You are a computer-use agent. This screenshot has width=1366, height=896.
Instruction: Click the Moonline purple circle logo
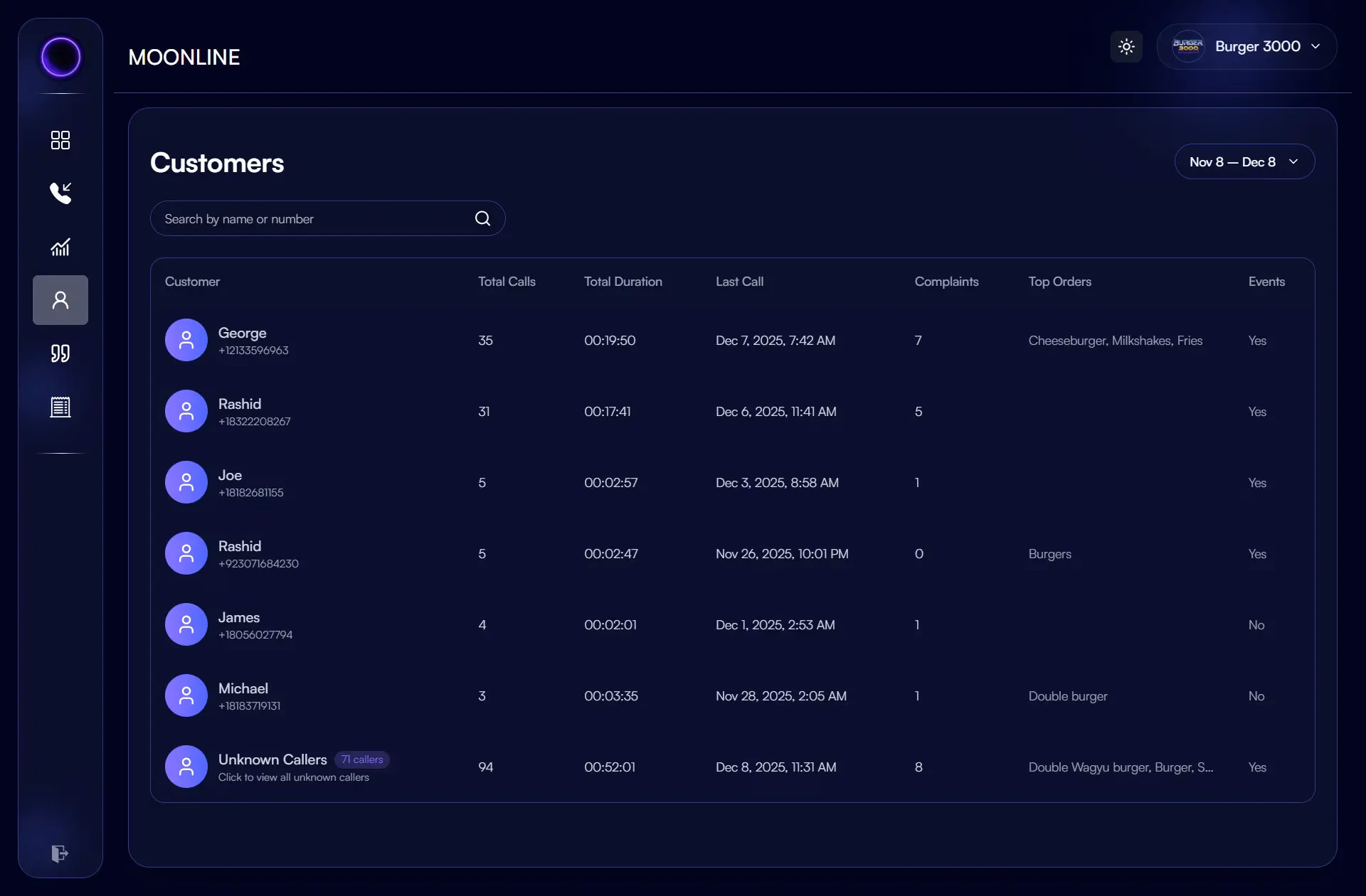pos(60,57)
